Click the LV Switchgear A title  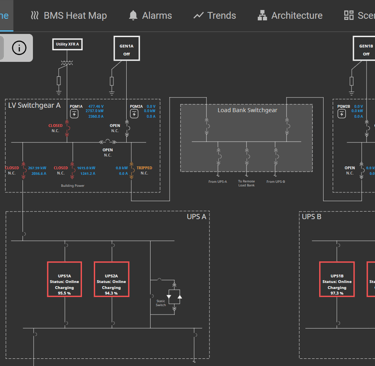[34, 105]
